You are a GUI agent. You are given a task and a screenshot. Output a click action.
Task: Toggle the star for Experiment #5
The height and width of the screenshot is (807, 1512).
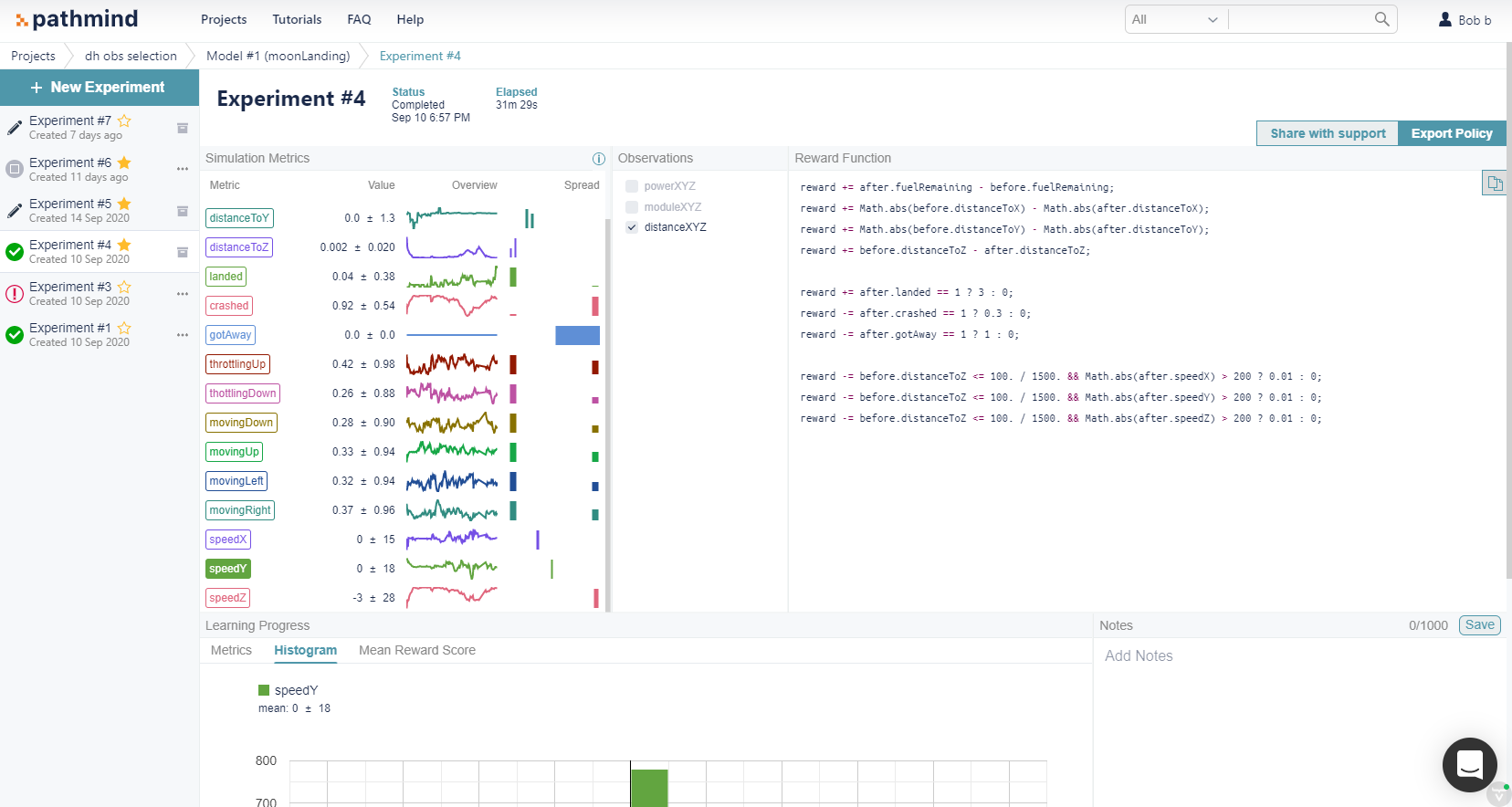[124, 204]
